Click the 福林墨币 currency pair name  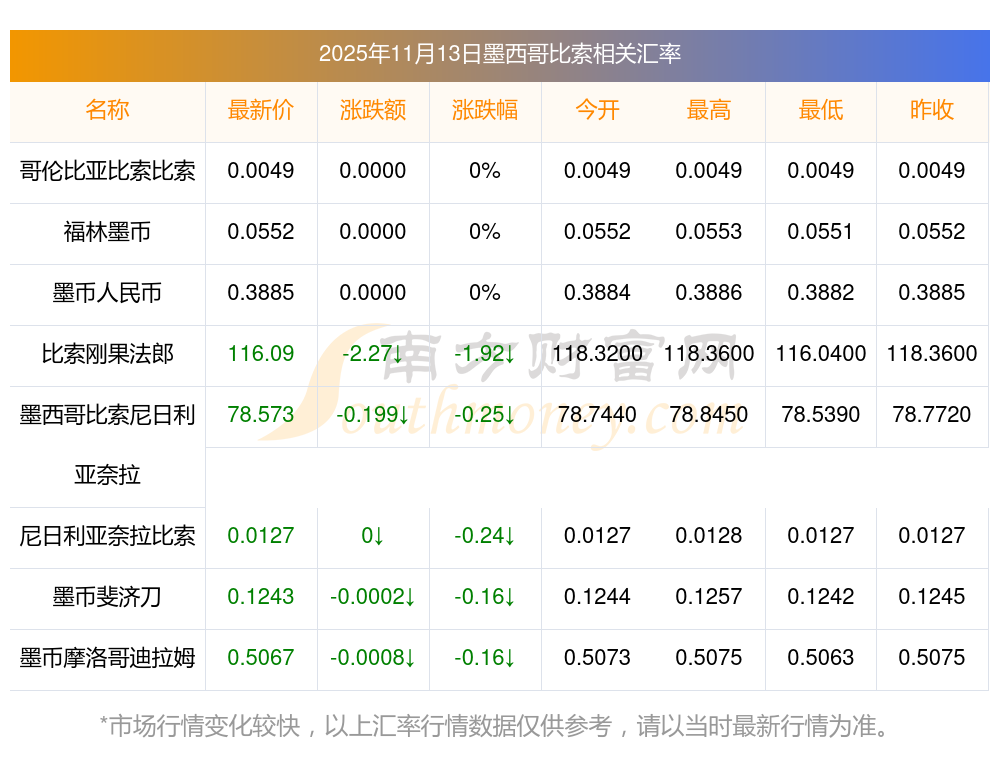107,232
